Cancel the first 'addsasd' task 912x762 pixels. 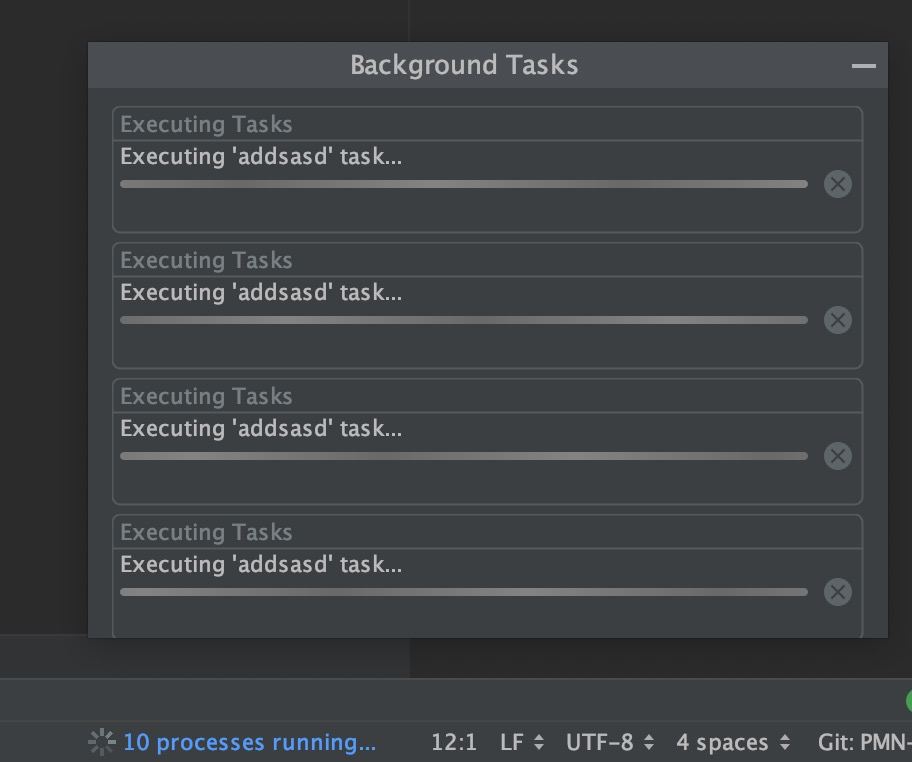[838, 184]
